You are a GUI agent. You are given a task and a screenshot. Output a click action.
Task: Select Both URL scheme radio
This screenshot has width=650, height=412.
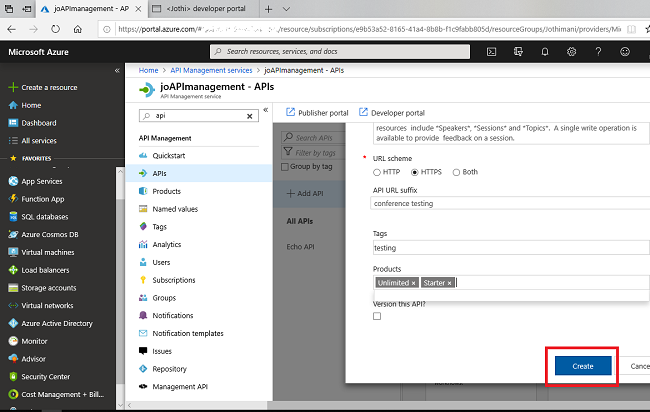(456, 172)
